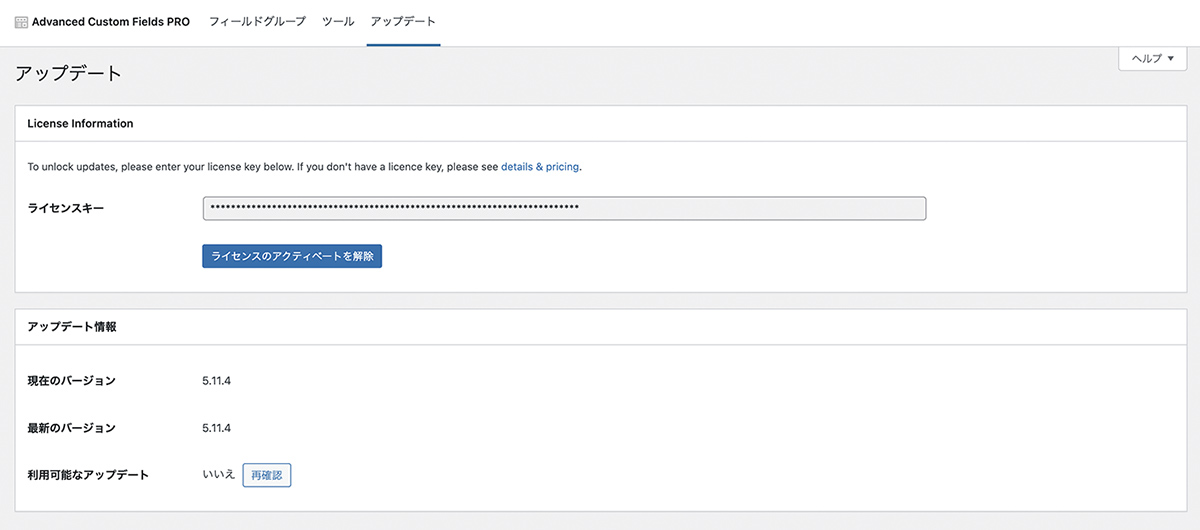Click the Advanced Custom Fields PRO title
Image resolution: width=1200 pixels, height=530 pixels.
(111, 22)
